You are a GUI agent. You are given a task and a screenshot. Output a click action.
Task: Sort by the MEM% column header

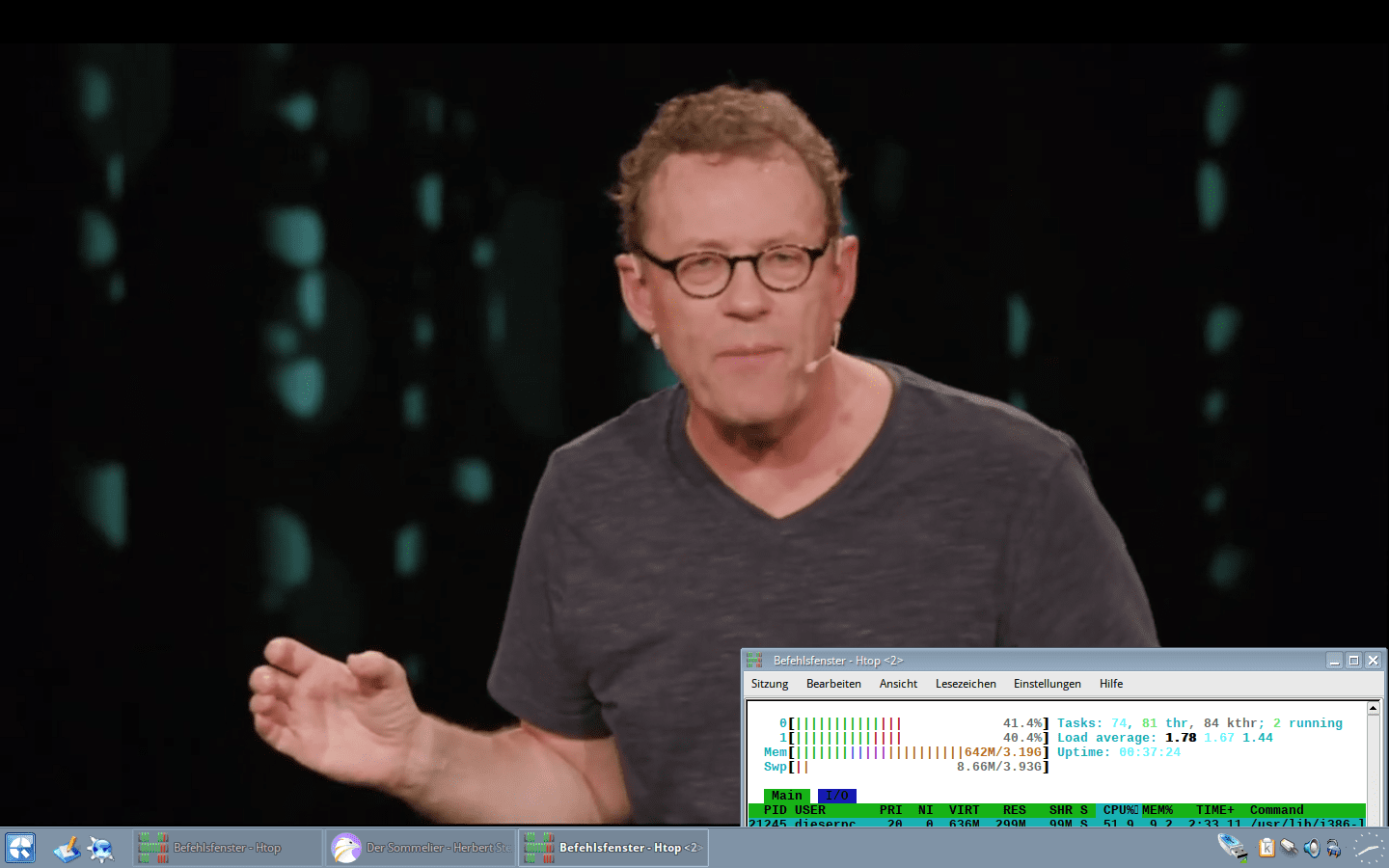pos(1157,810)
